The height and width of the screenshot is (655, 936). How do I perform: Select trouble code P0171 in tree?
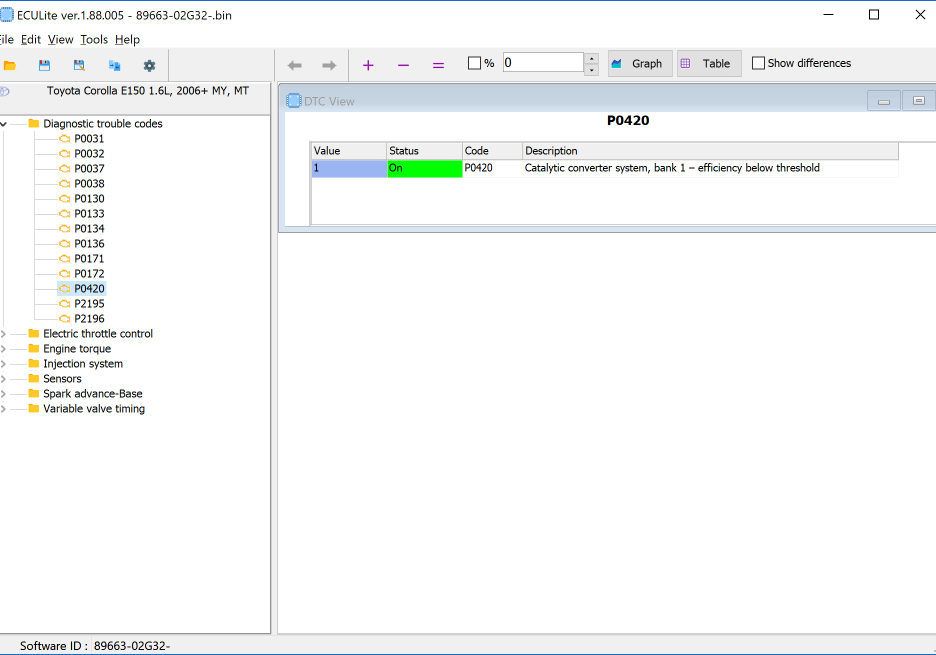click(x=89, y=259)
